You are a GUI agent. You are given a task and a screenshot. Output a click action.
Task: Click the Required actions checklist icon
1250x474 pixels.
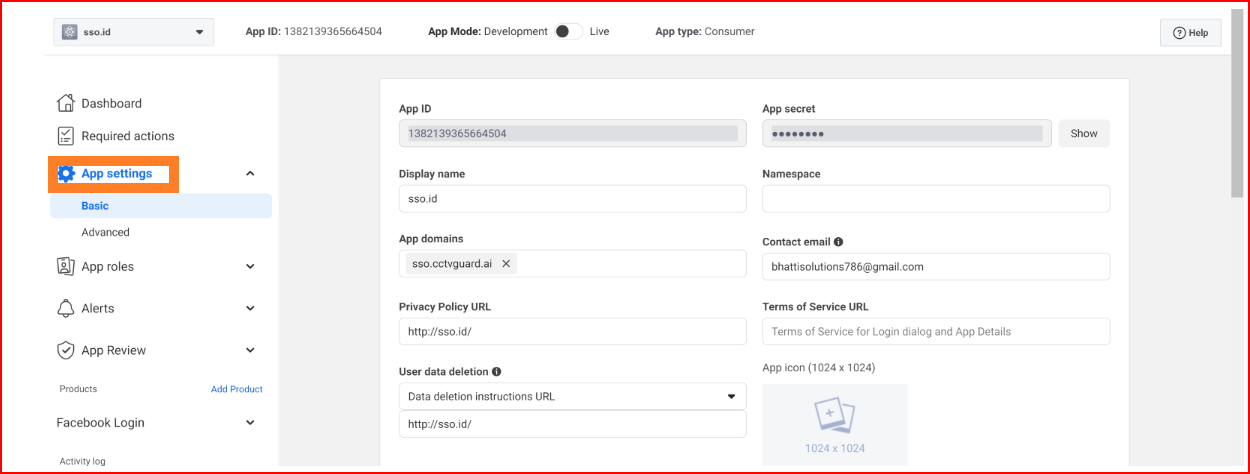click(66, 136)
